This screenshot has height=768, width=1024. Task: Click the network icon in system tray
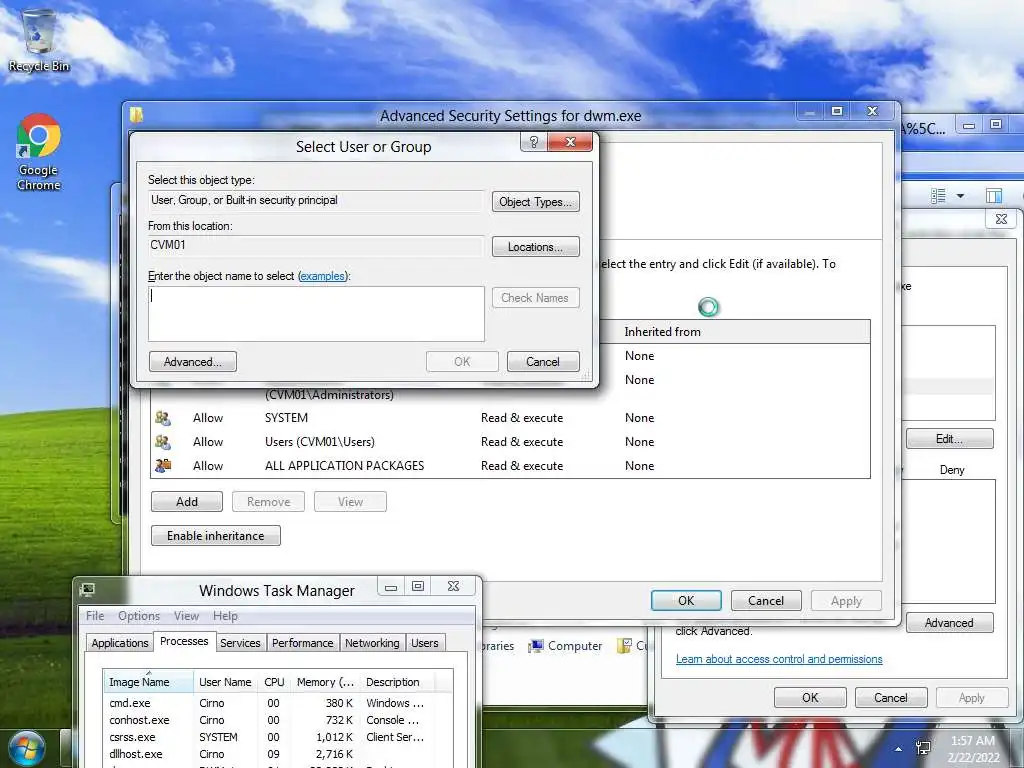pyautogui.click(x=923, y=748)
